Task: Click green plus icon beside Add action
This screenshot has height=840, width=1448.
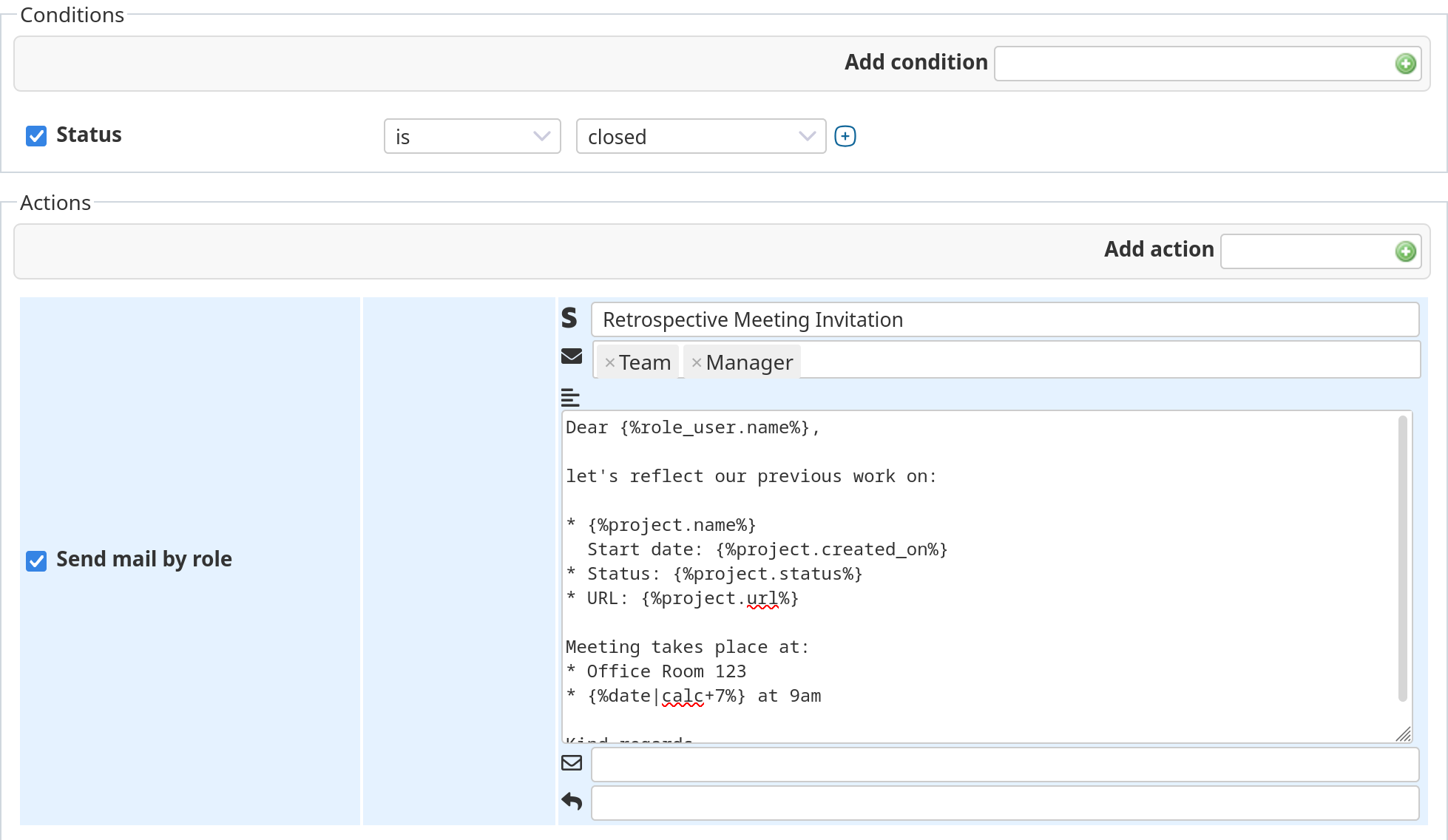Action: 1405,251
